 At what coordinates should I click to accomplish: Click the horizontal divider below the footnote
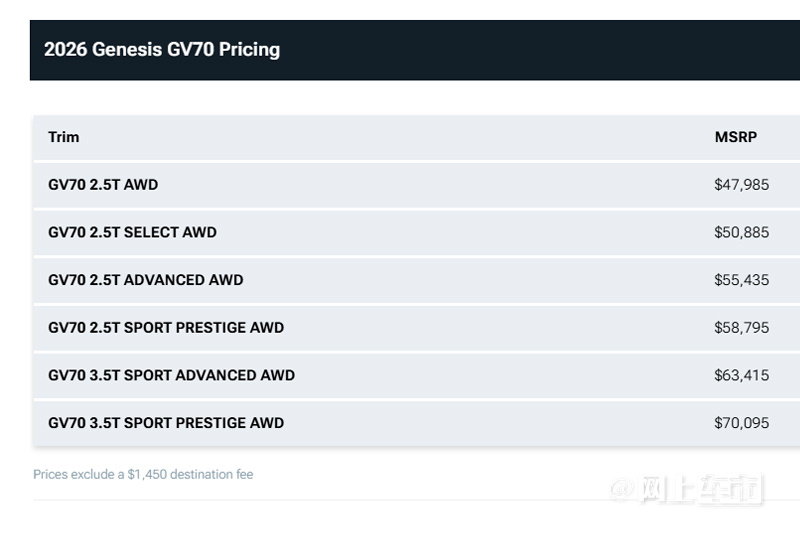click(416, 500)
